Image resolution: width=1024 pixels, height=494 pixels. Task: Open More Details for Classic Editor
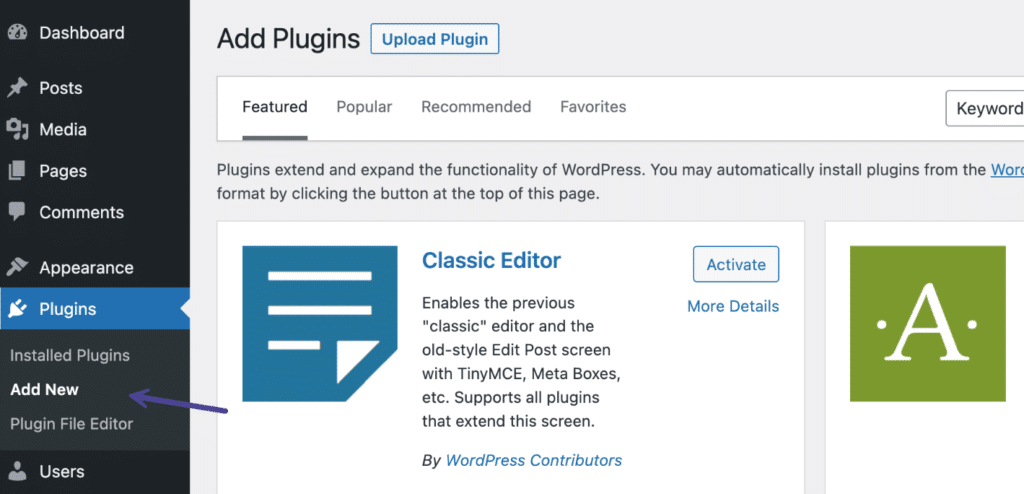(x=733, y=306)
